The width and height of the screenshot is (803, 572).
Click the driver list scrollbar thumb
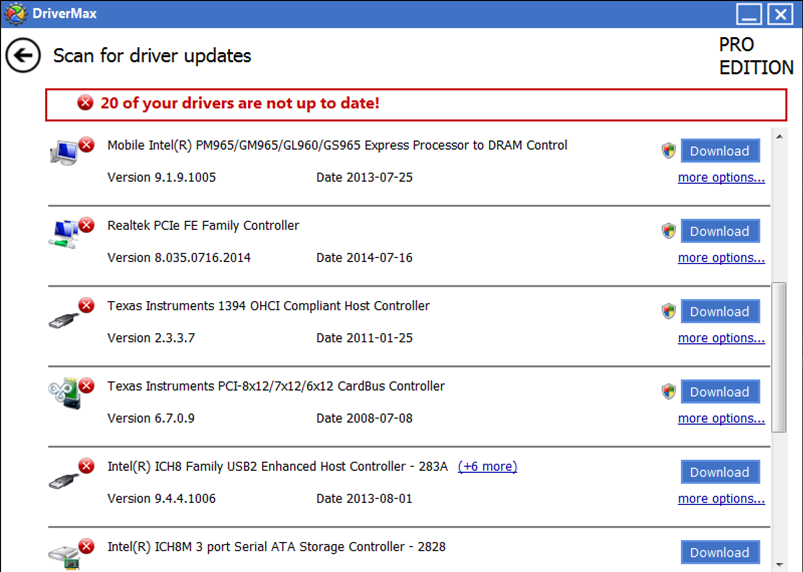[x=779, y=357]
